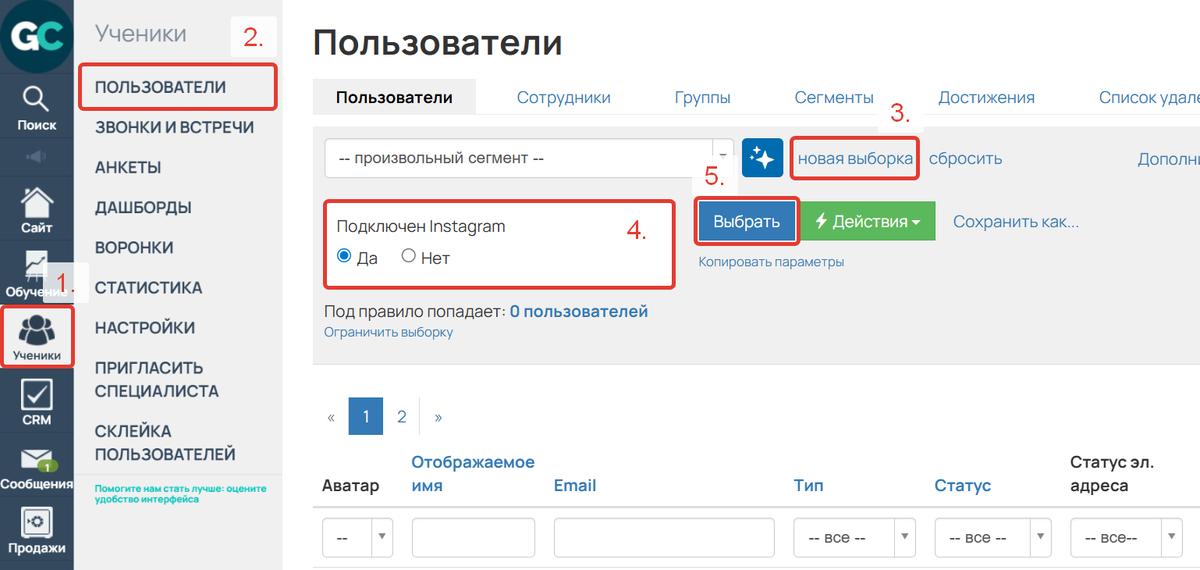Open СТАТИСТИКА menu item
Screen dimensions: 1200x570
tap(148, 287)
